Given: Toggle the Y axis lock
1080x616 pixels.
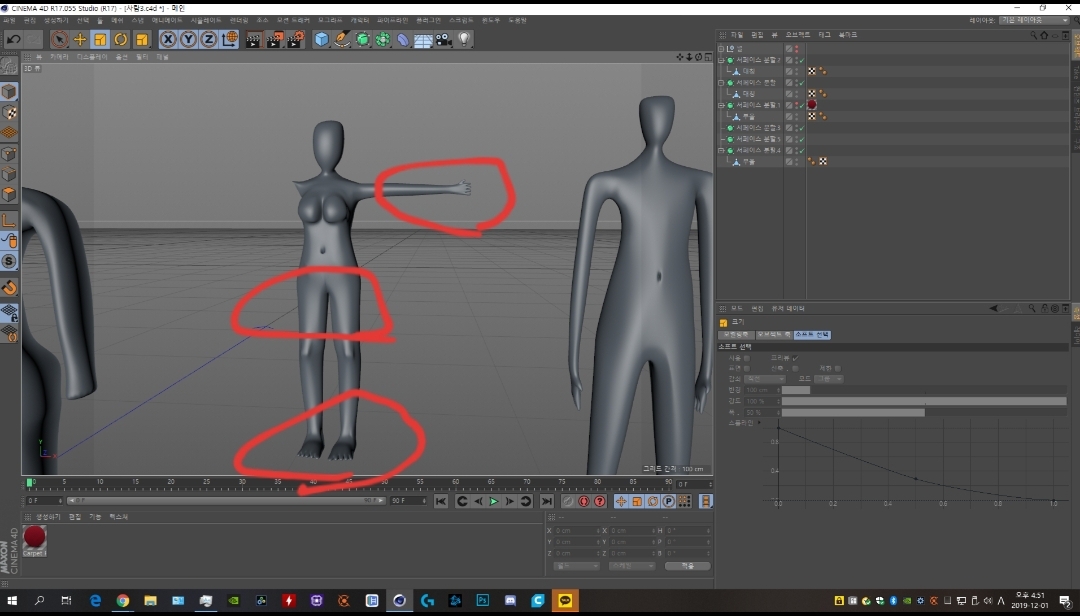Looking at the screenshot, I should click(188, 39).
